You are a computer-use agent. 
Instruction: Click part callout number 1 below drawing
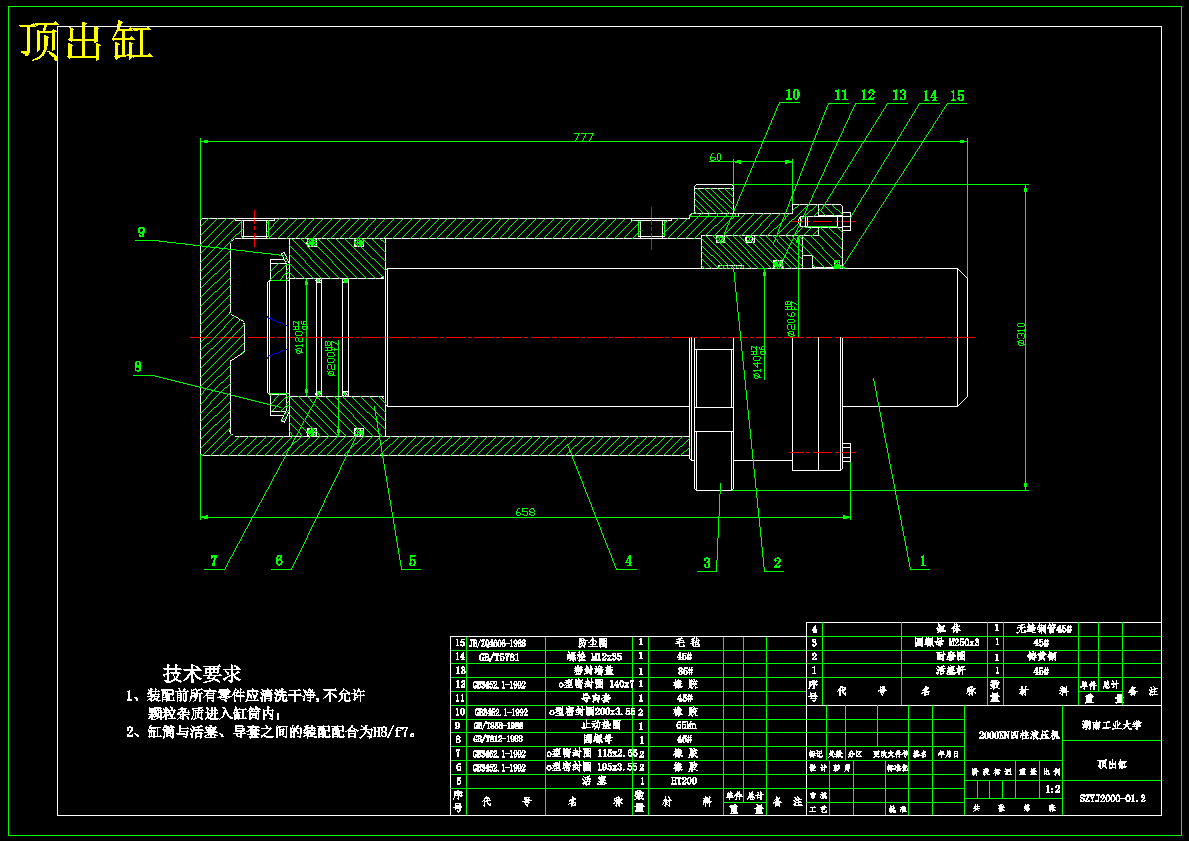tap(923, 561)
